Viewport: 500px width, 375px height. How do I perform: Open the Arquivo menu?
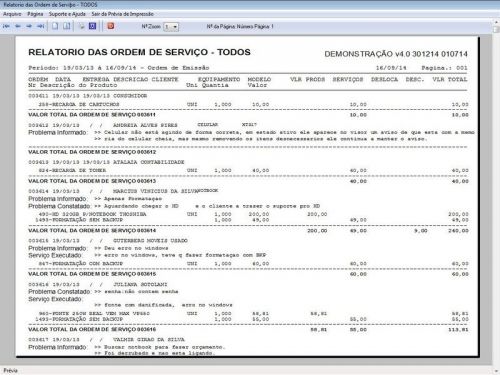pyautogui.click(x=12, y=14)
